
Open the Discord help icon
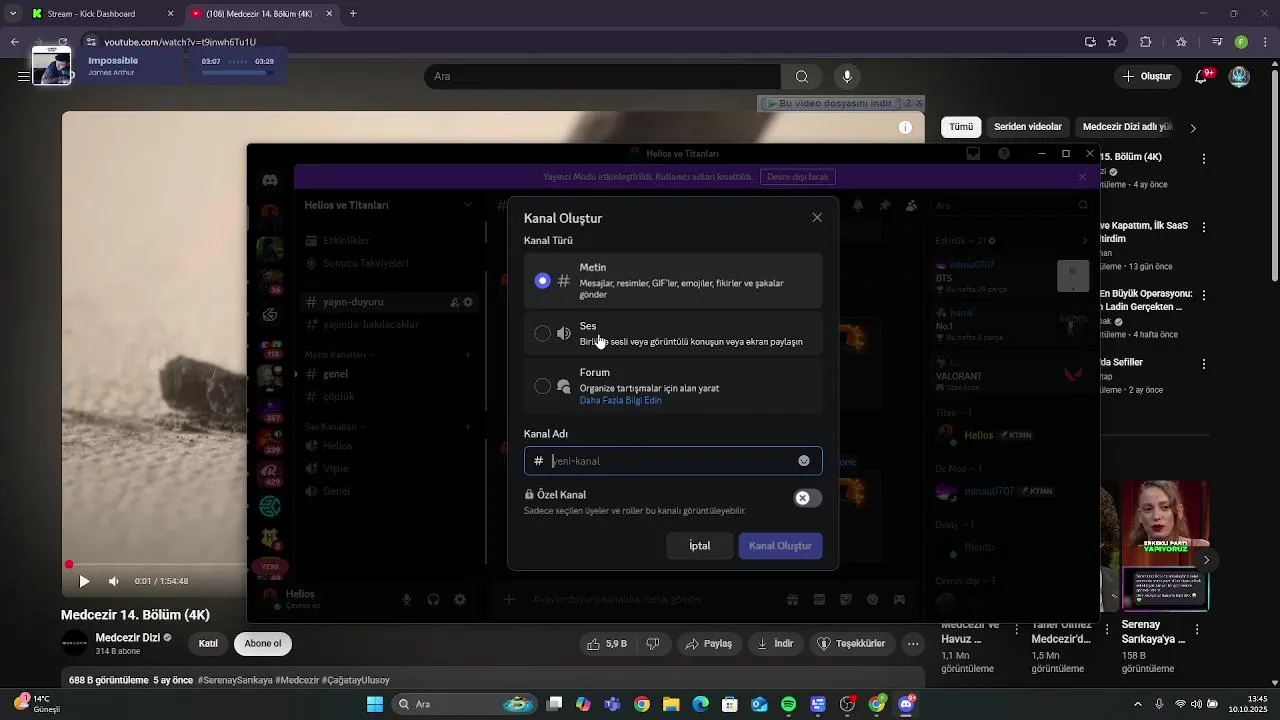click(x=1004, y=154)
